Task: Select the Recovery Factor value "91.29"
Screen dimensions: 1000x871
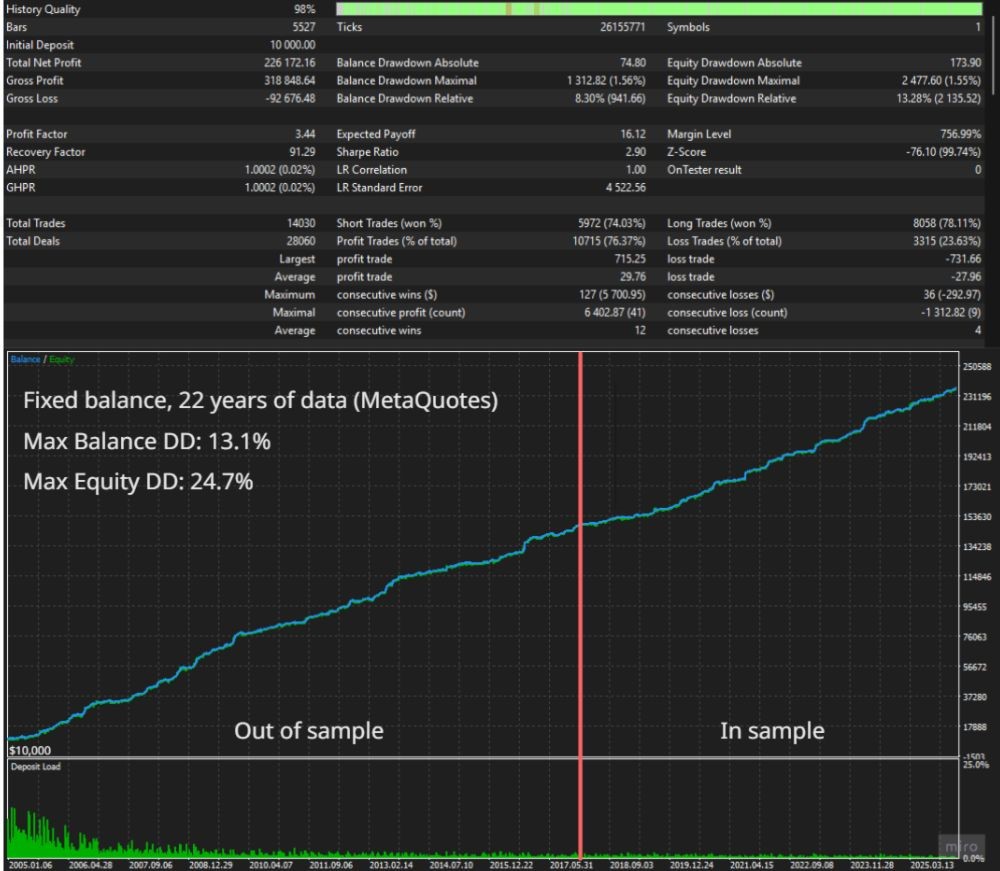Action: tap(302, 152)
